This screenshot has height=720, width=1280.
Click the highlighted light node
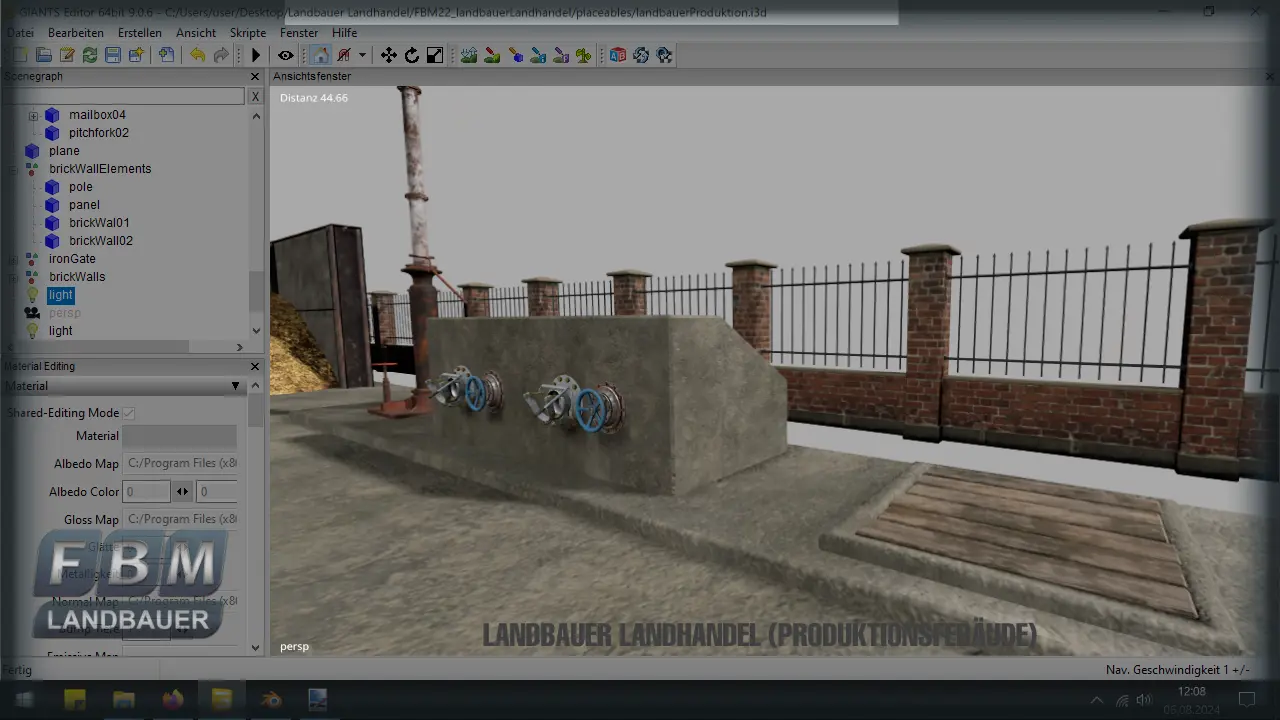click(61, 295)
